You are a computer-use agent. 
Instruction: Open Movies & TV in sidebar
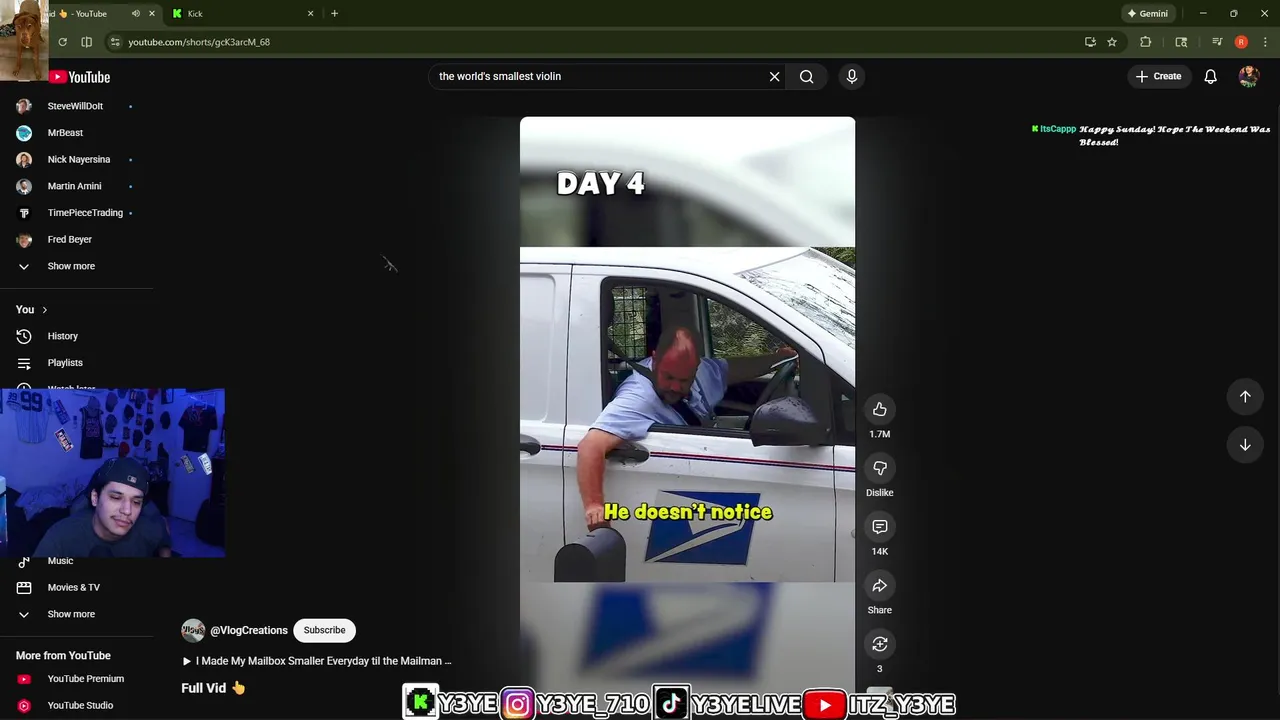76,588
